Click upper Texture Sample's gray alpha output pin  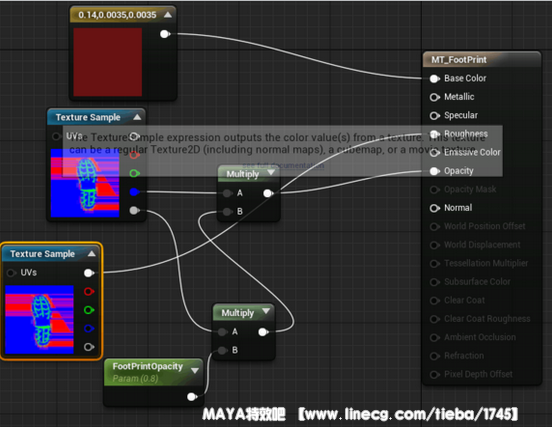tap(134, 211)
